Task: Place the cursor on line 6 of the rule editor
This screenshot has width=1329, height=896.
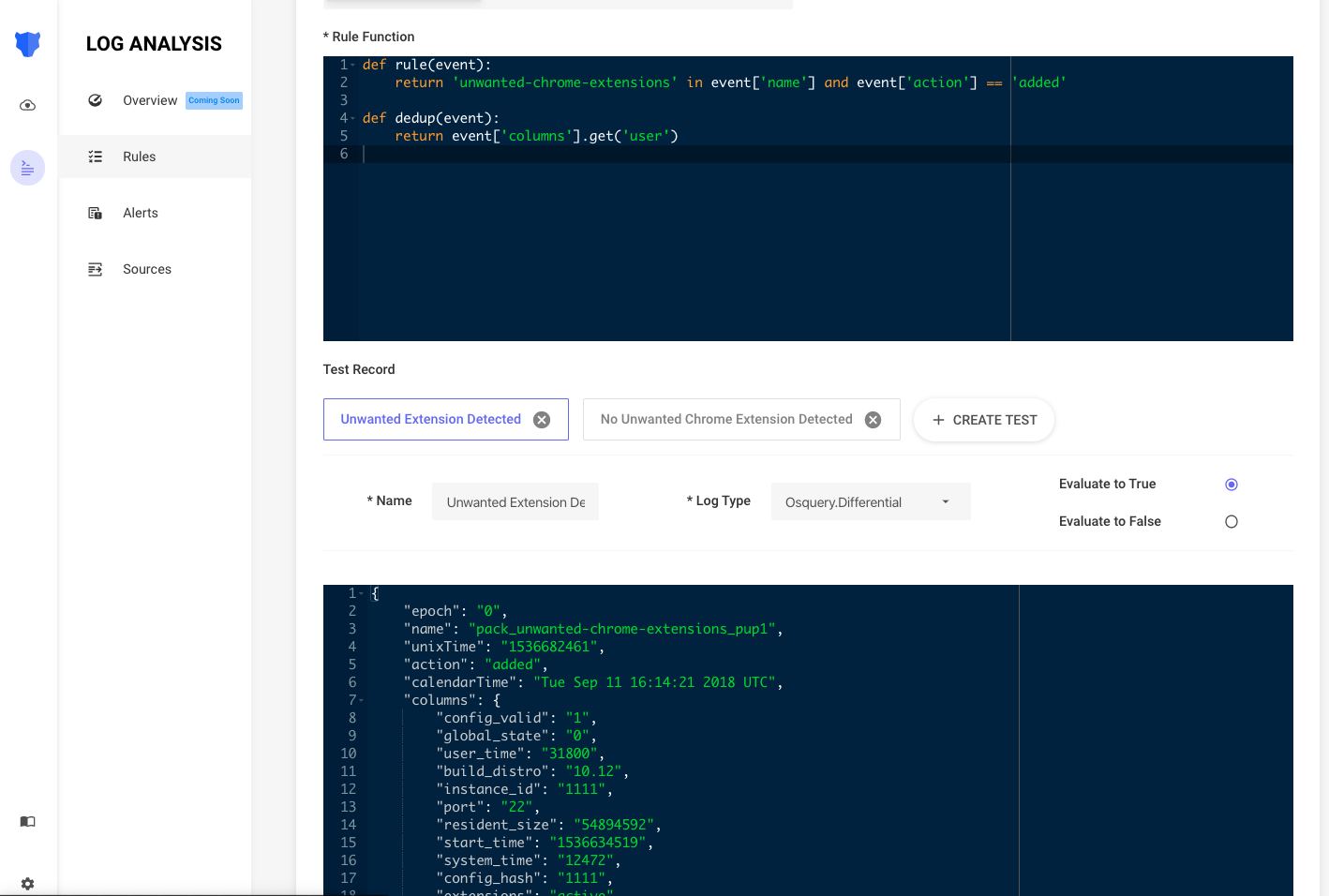Action: pyautogui.click(x=825, y=154)
